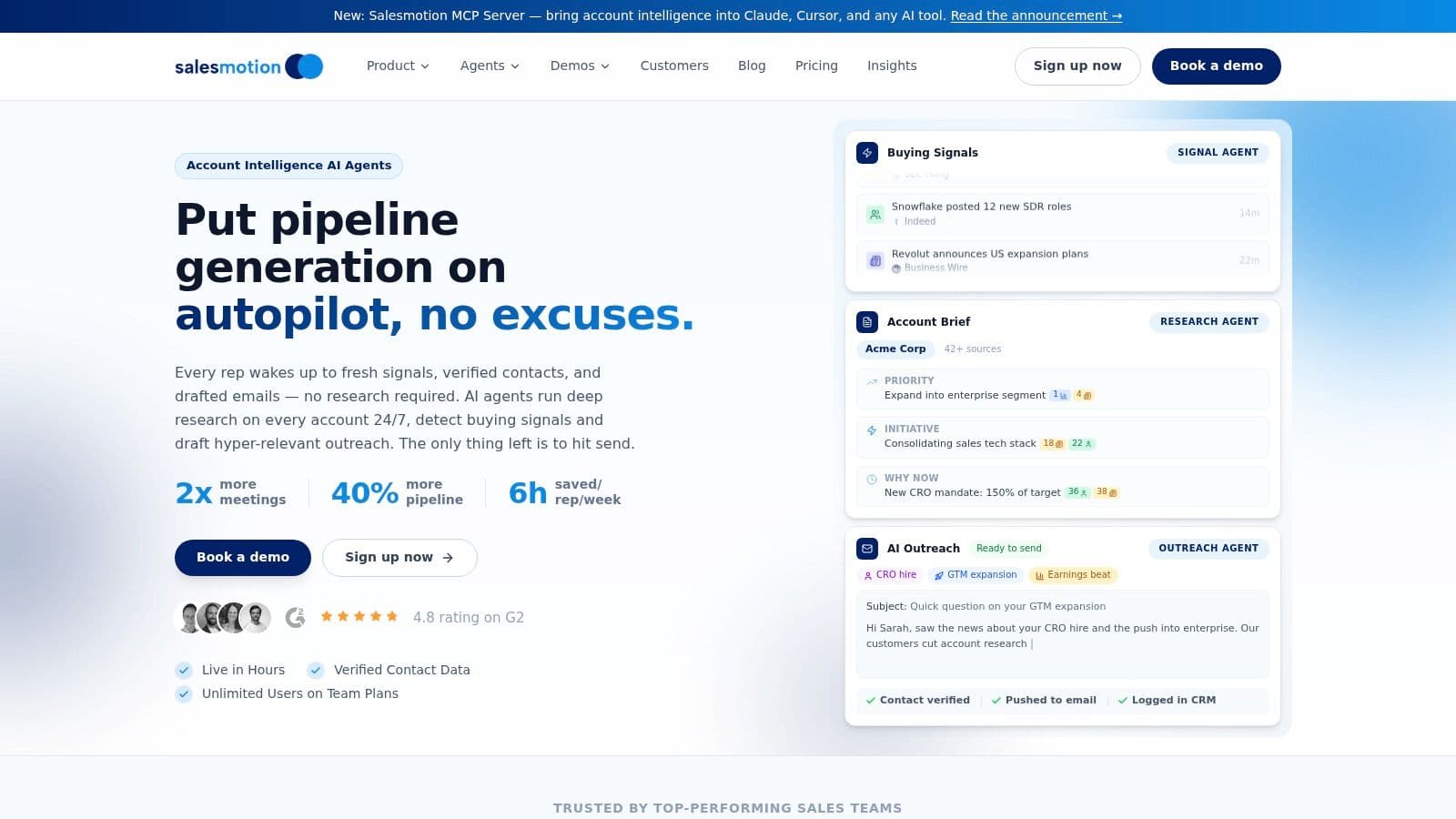This screenshot has height=819, width=1456.
Task: Click the building icon beside Revolut expansion news
Action: click(875, 260)
